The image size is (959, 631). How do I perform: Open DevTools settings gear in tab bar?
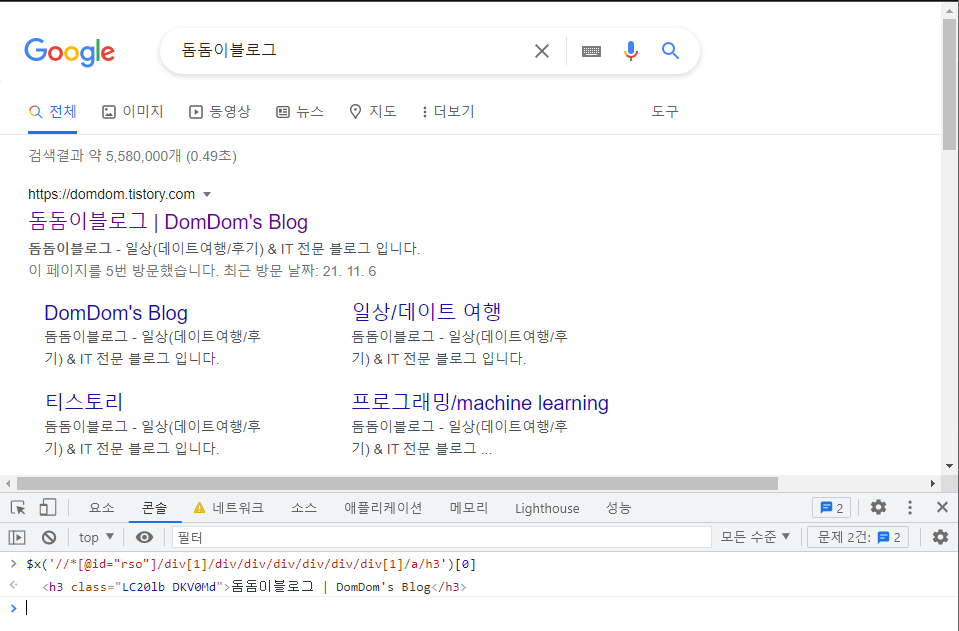(878, 507)
